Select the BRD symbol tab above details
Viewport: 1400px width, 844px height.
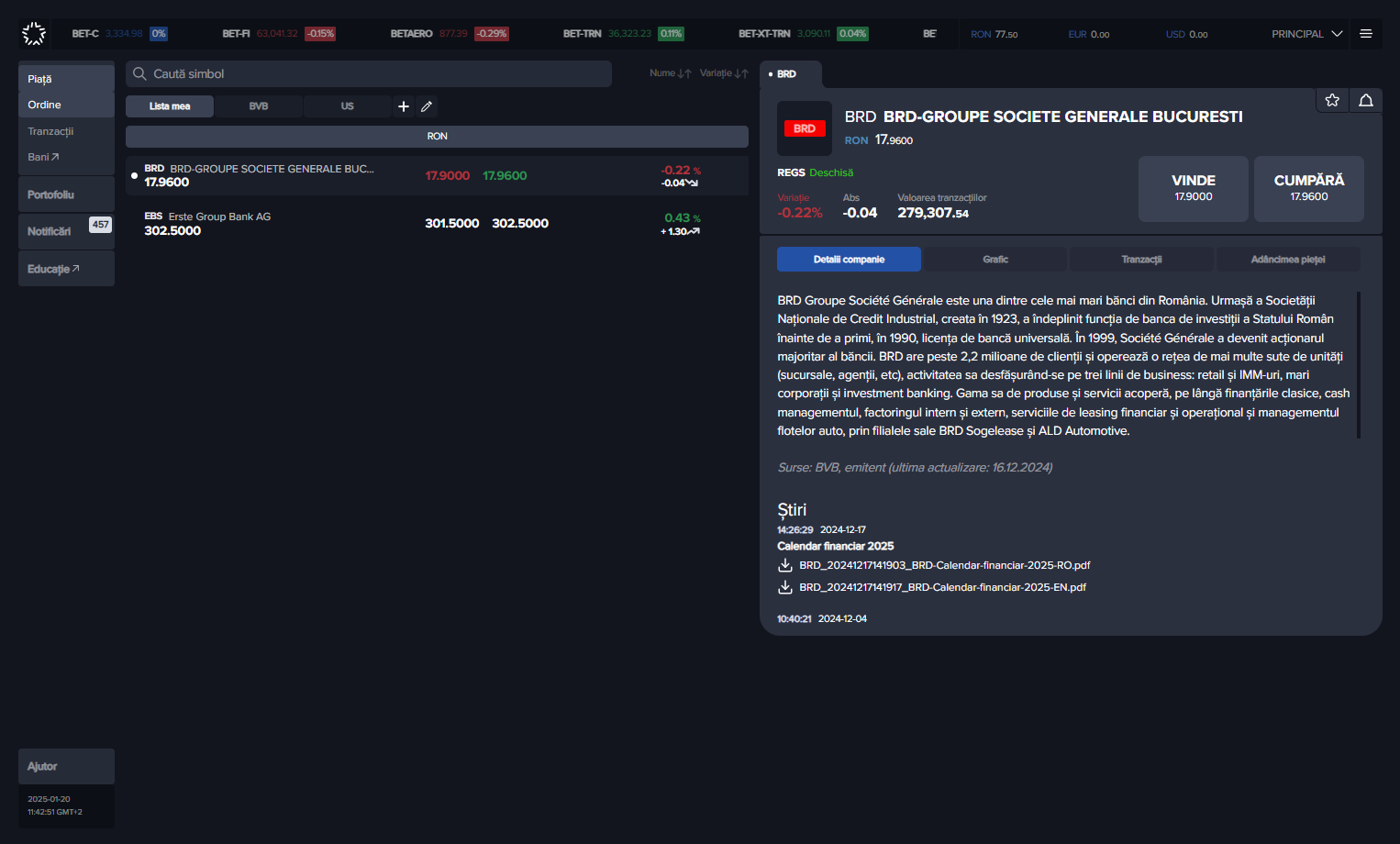click(x=791, y=74)
